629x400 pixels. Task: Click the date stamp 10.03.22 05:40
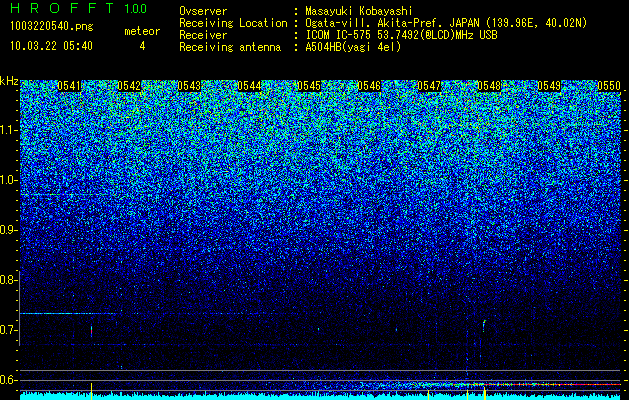pyautogui.click(x=51, y=46)
